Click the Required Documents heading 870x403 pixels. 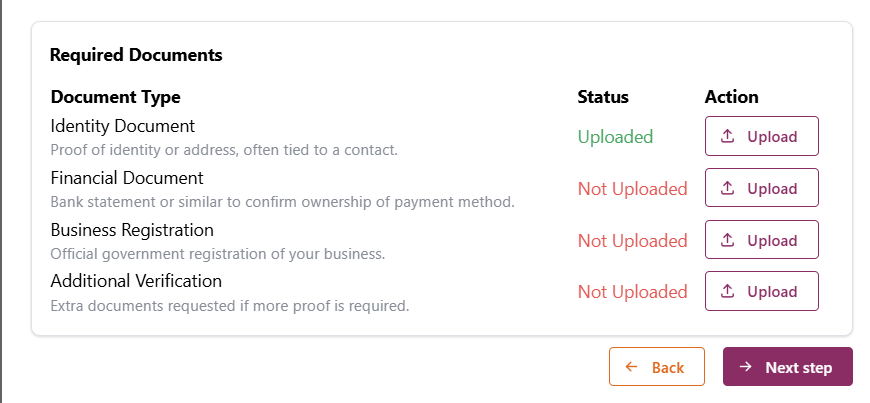[x=136, y=55]
